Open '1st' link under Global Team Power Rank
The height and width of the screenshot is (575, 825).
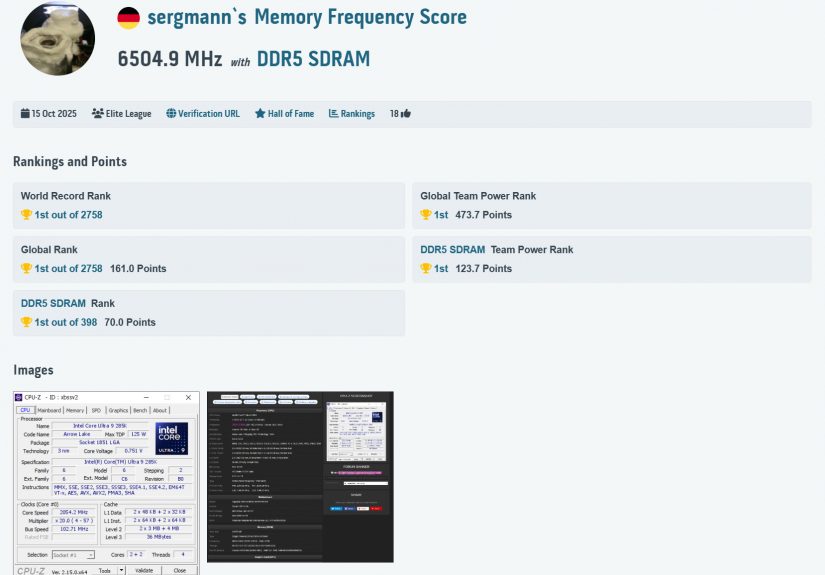[441, 215]
